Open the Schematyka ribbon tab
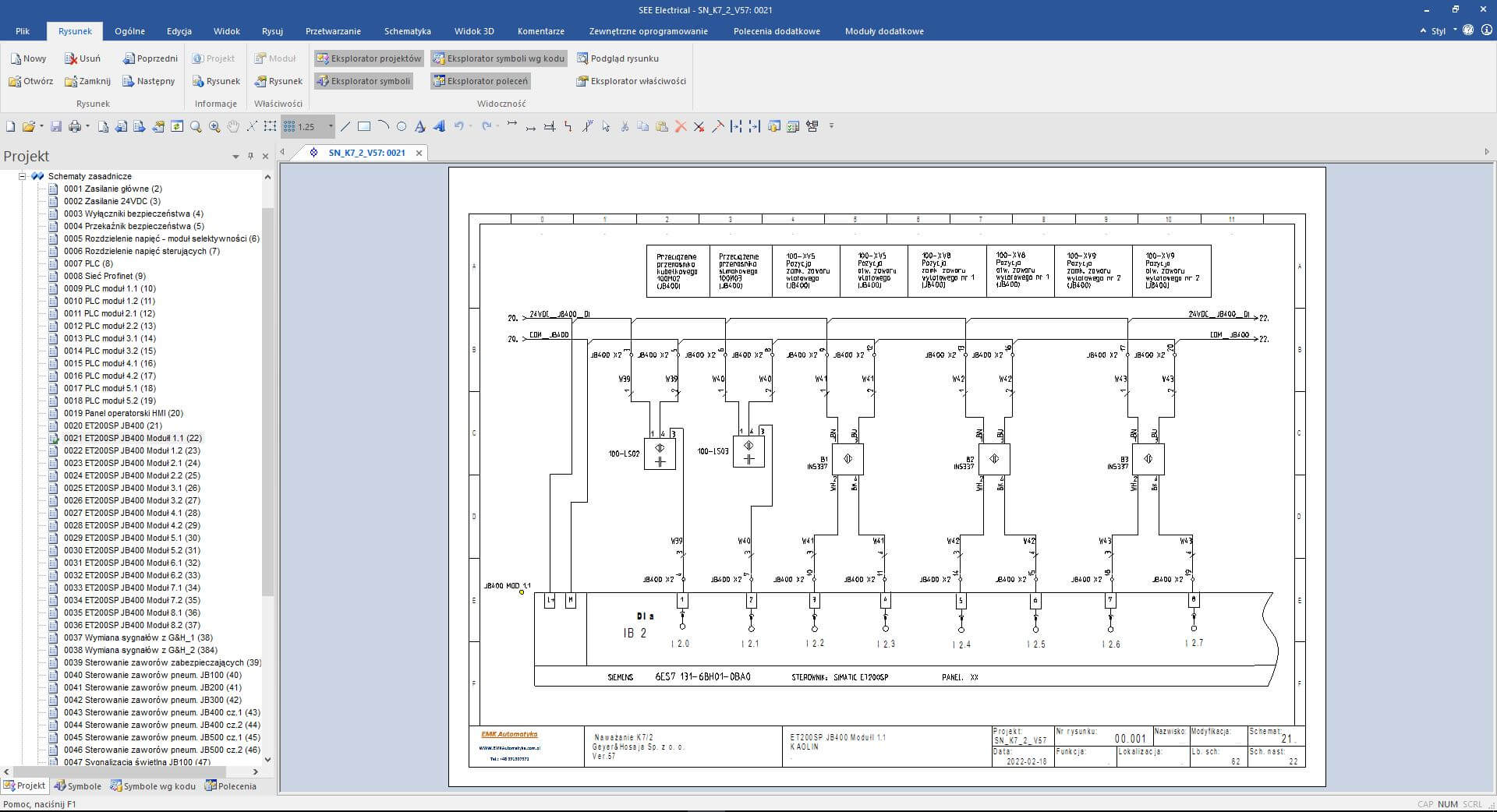This screenshot has height=812, width=1497. click(407, 31)
